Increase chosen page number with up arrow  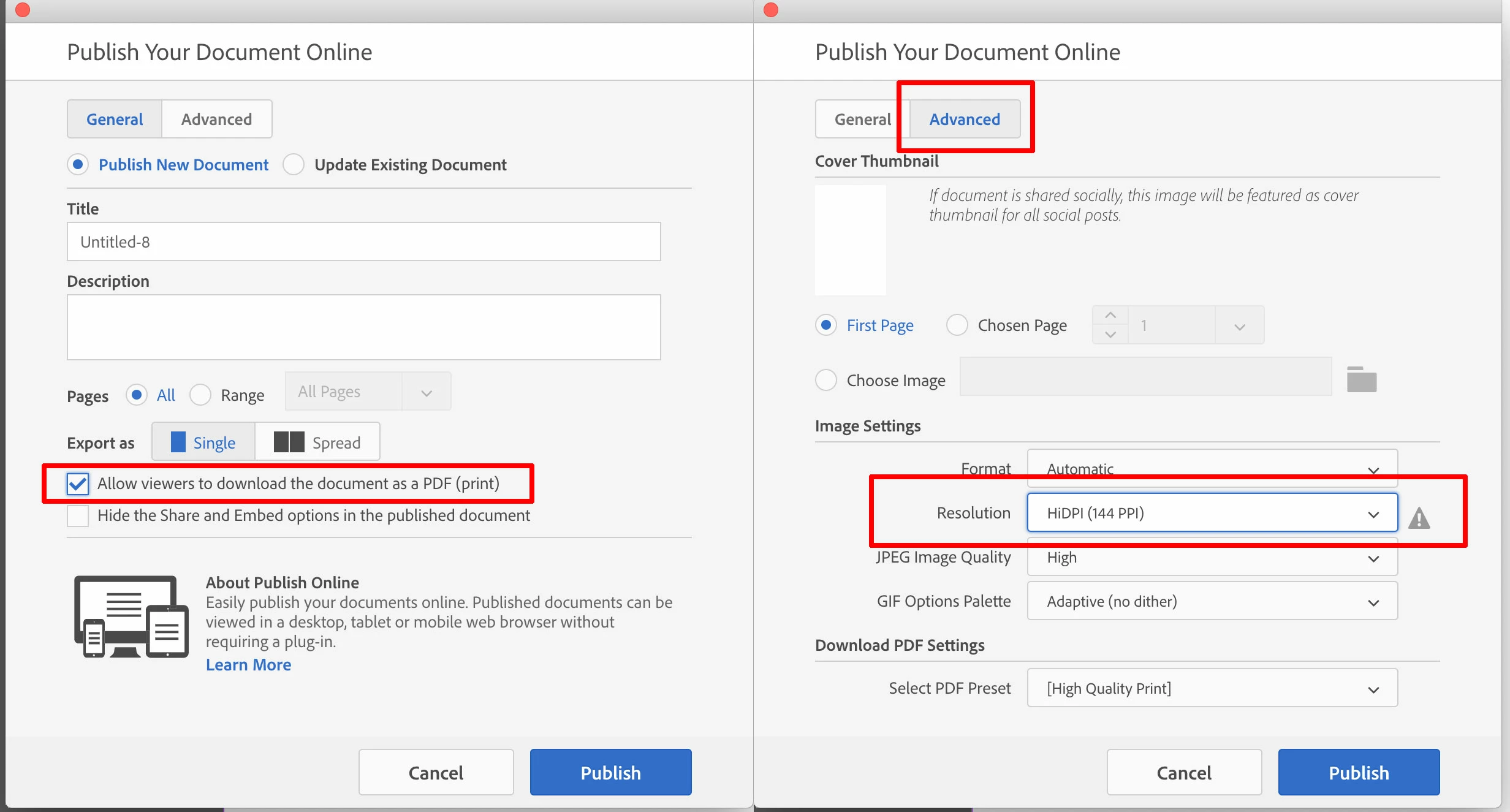click(1110, 315)
